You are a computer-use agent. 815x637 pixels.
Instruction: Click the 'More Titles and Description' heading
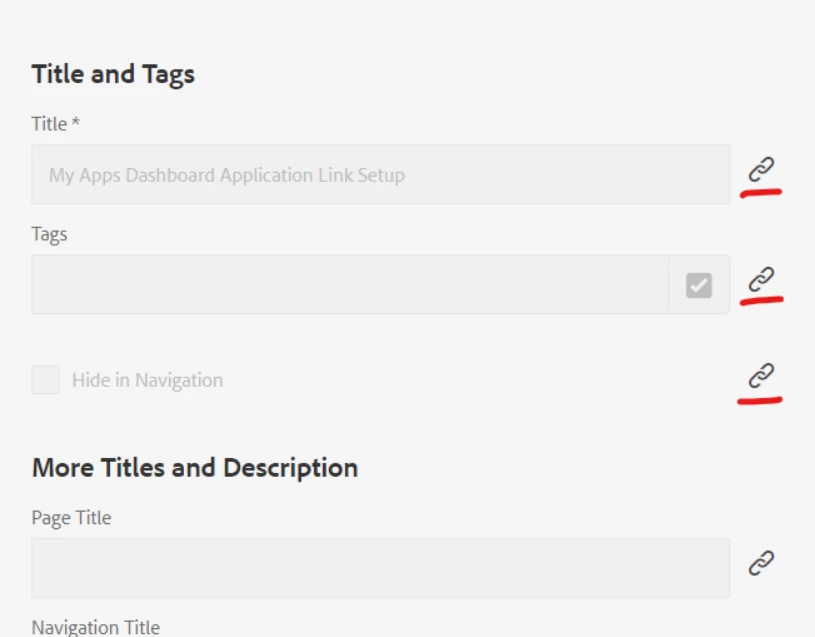tap(195, 468)
